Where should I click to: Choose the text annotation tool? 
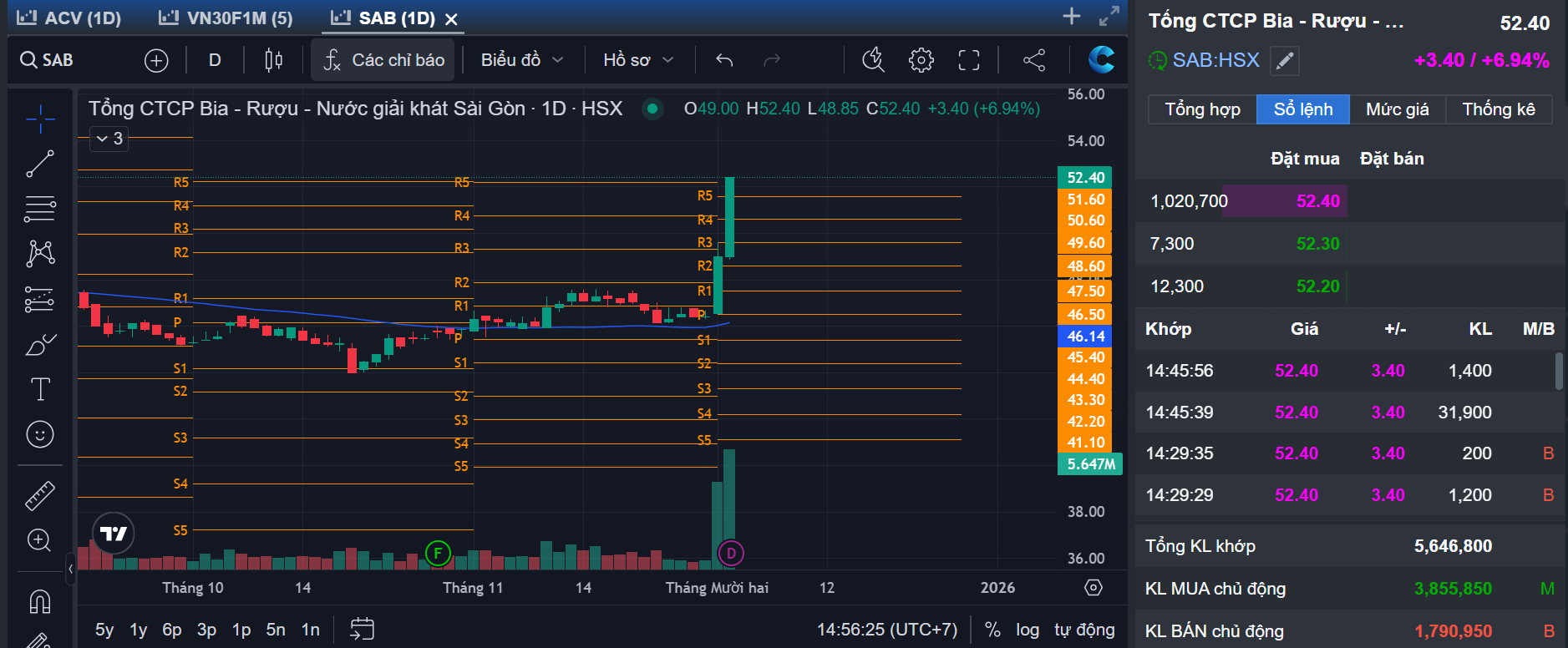pyautogui.click(x=39, y=389)
